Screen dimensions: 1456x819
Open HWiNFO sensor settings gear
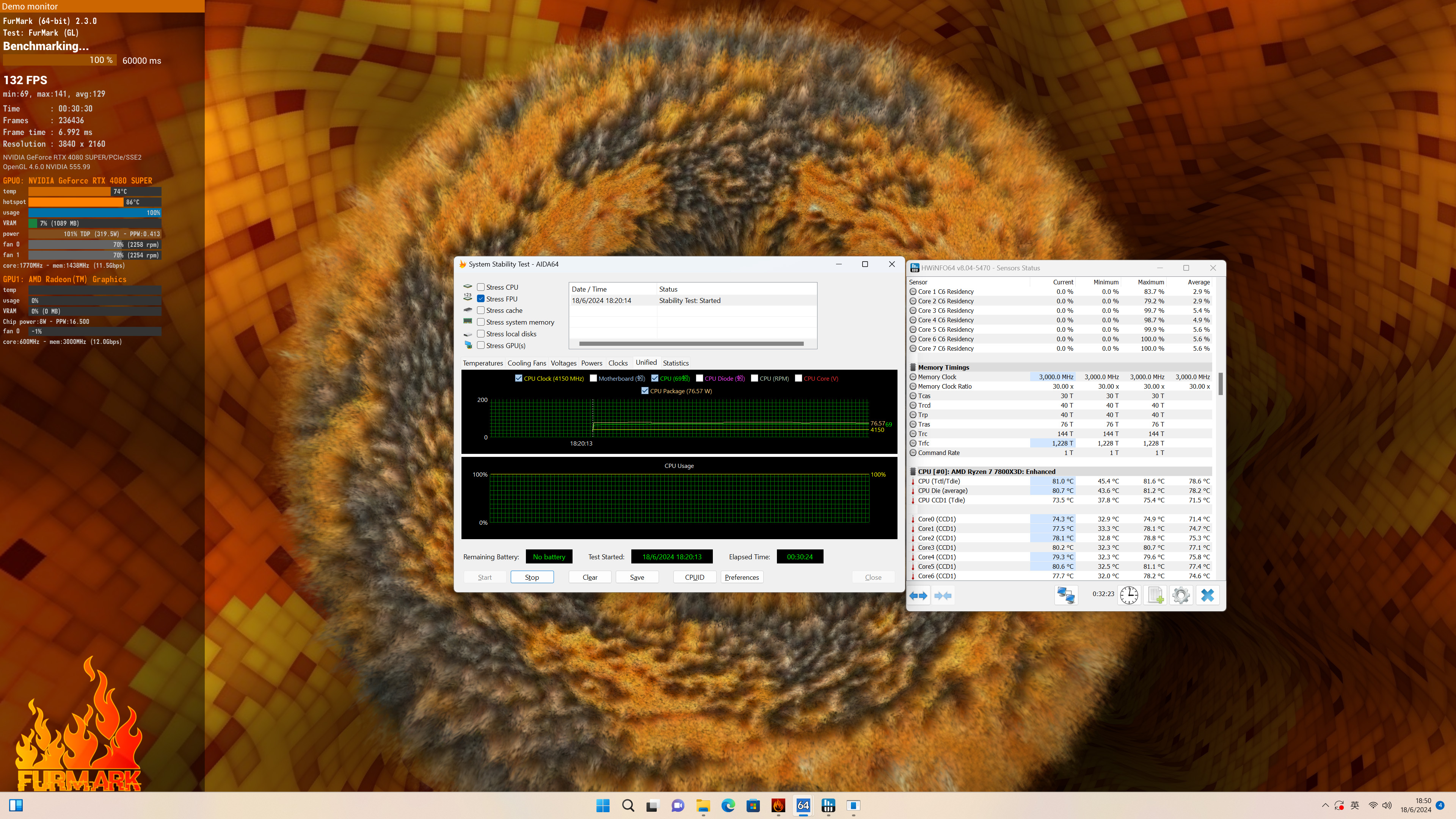click(x=1181, y=595)
